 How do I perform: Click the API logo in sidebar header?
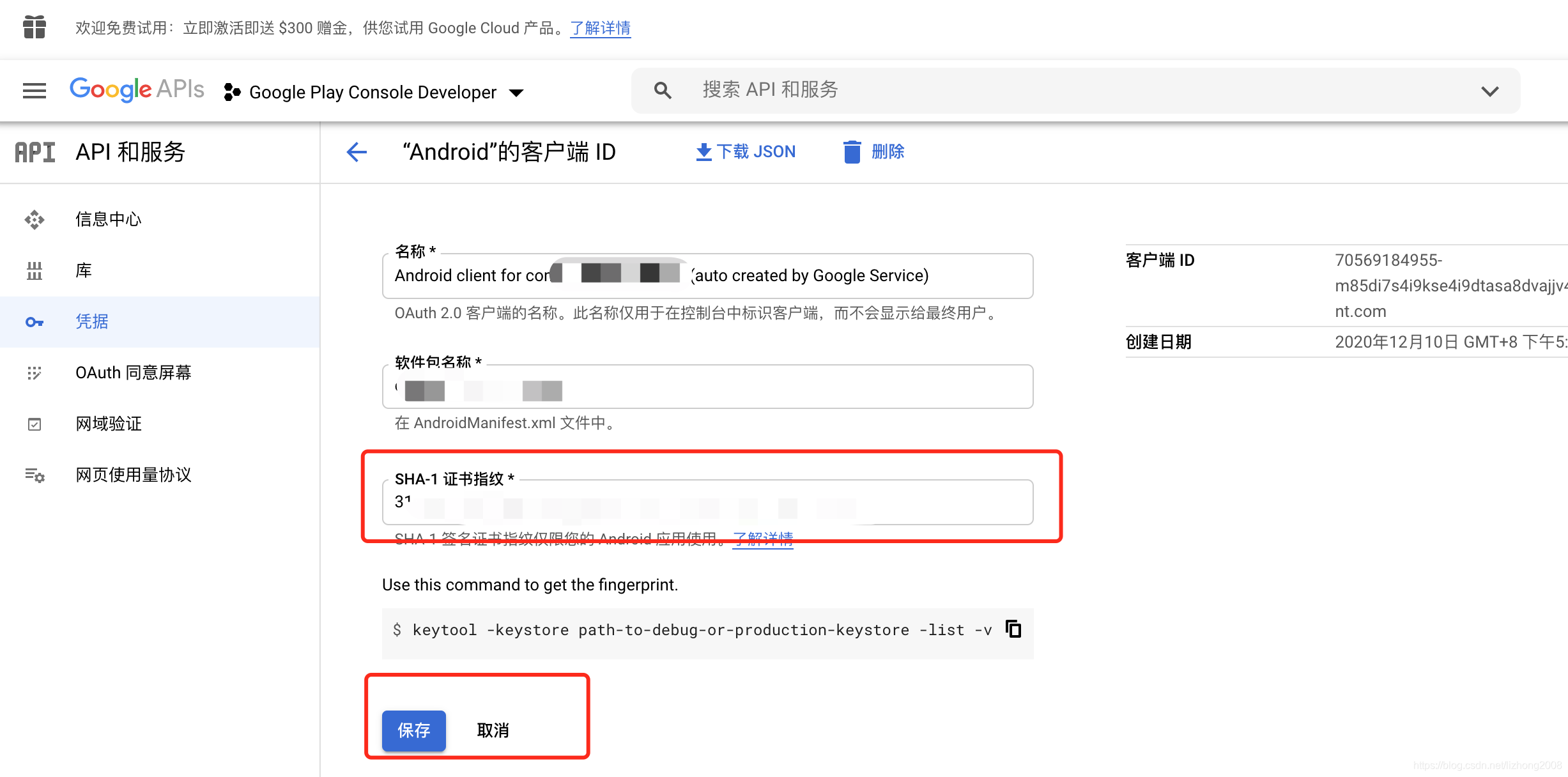(35, 152)
